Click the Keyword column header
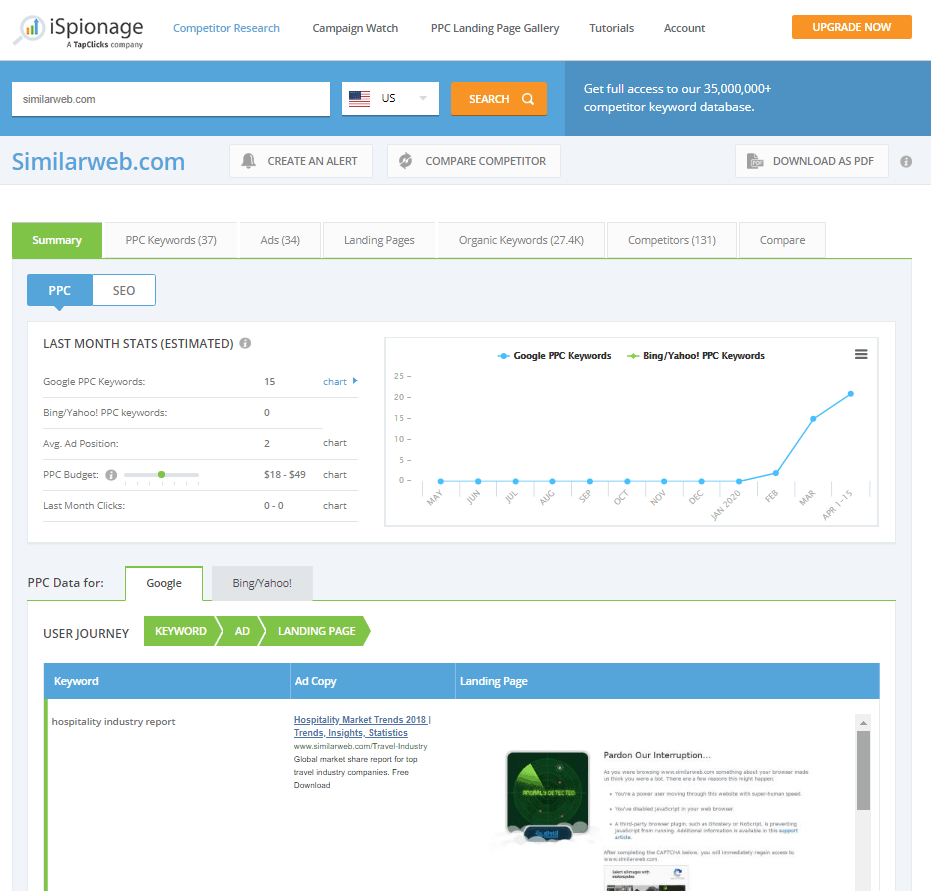 167,681
